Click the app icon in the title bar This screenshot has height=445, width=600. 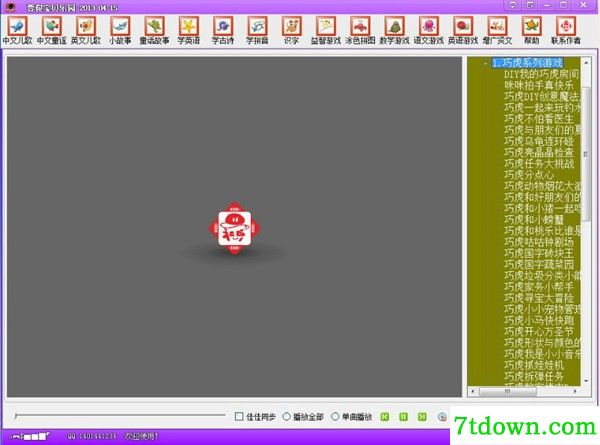click(x=10, y=7)
